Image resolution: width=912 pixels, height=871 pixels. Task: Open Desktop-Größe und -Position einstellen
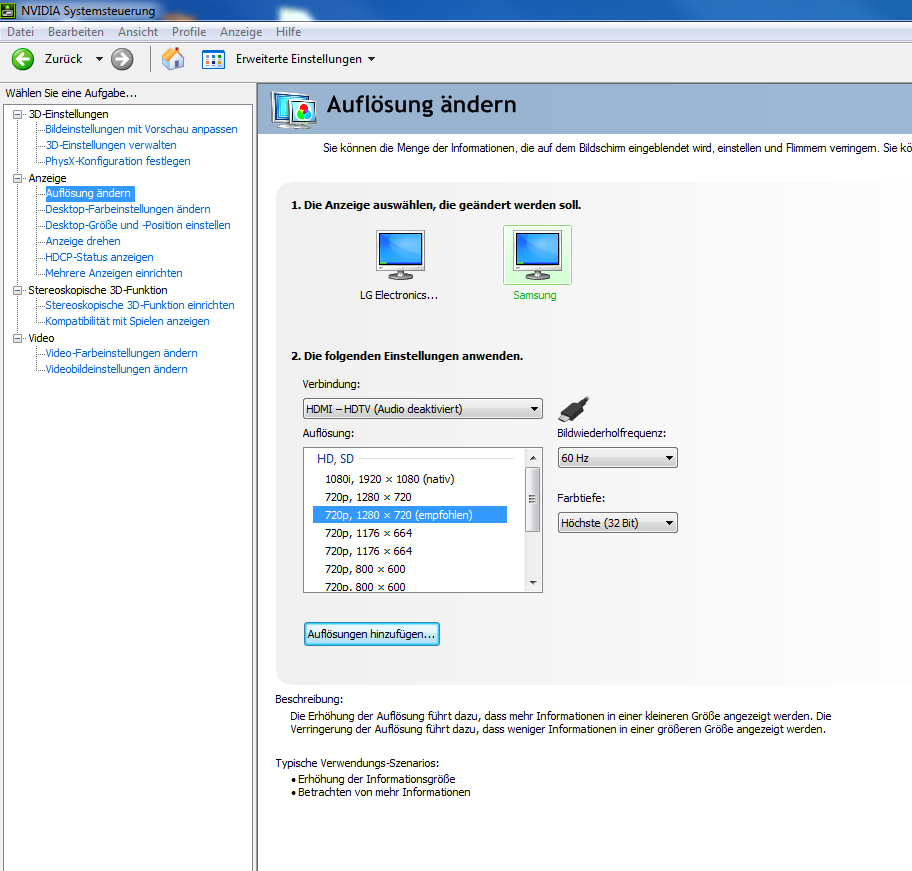click(x=138, y=225)
